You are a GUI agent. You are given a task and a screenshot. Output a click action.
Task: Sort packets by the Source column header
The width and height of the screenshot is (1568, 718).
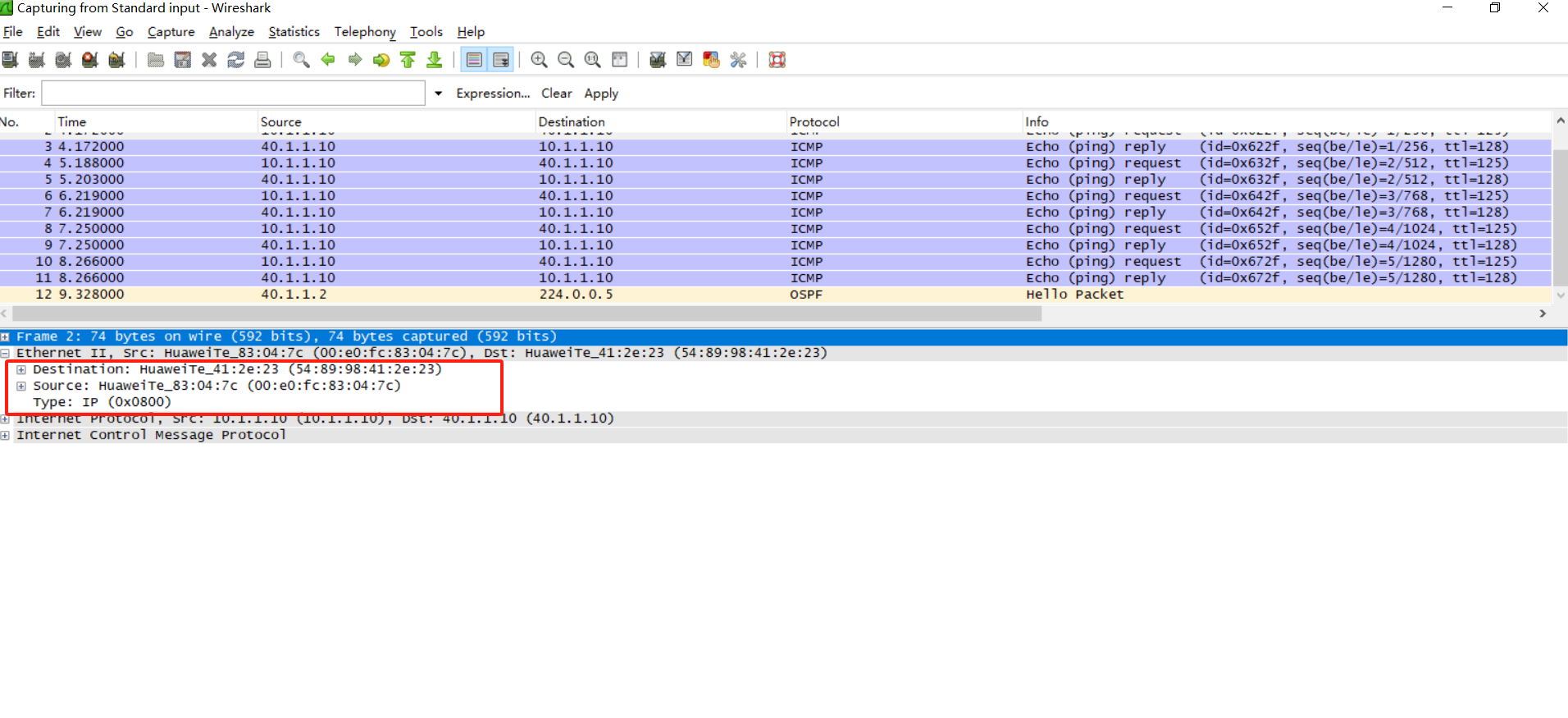coord(397,121)
